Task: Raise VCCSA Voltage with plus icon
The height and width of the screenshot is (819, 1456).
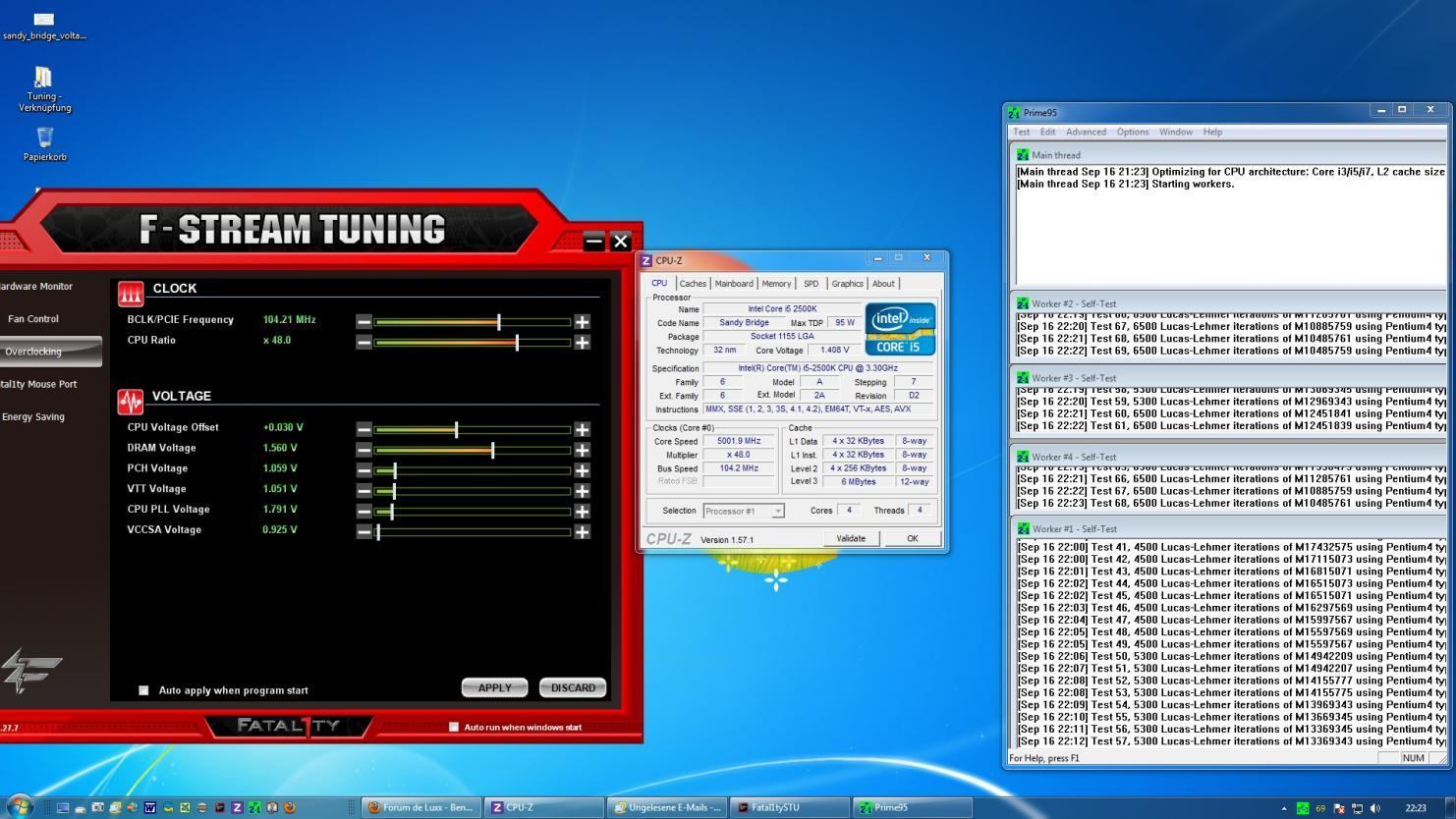Action: click(x=582, y=532)
